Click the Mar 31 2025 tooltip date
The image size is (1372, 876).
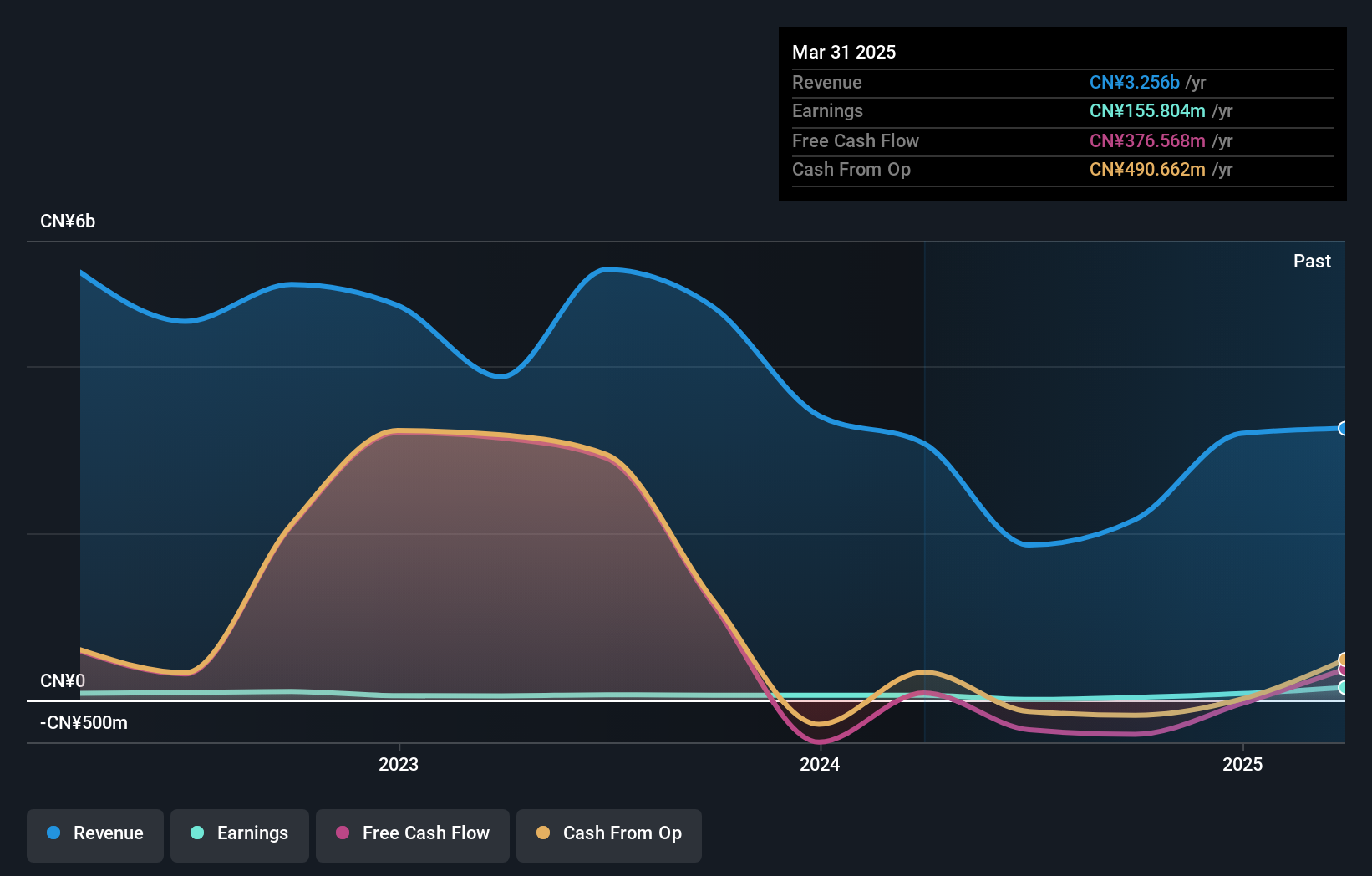click(844, 52)
